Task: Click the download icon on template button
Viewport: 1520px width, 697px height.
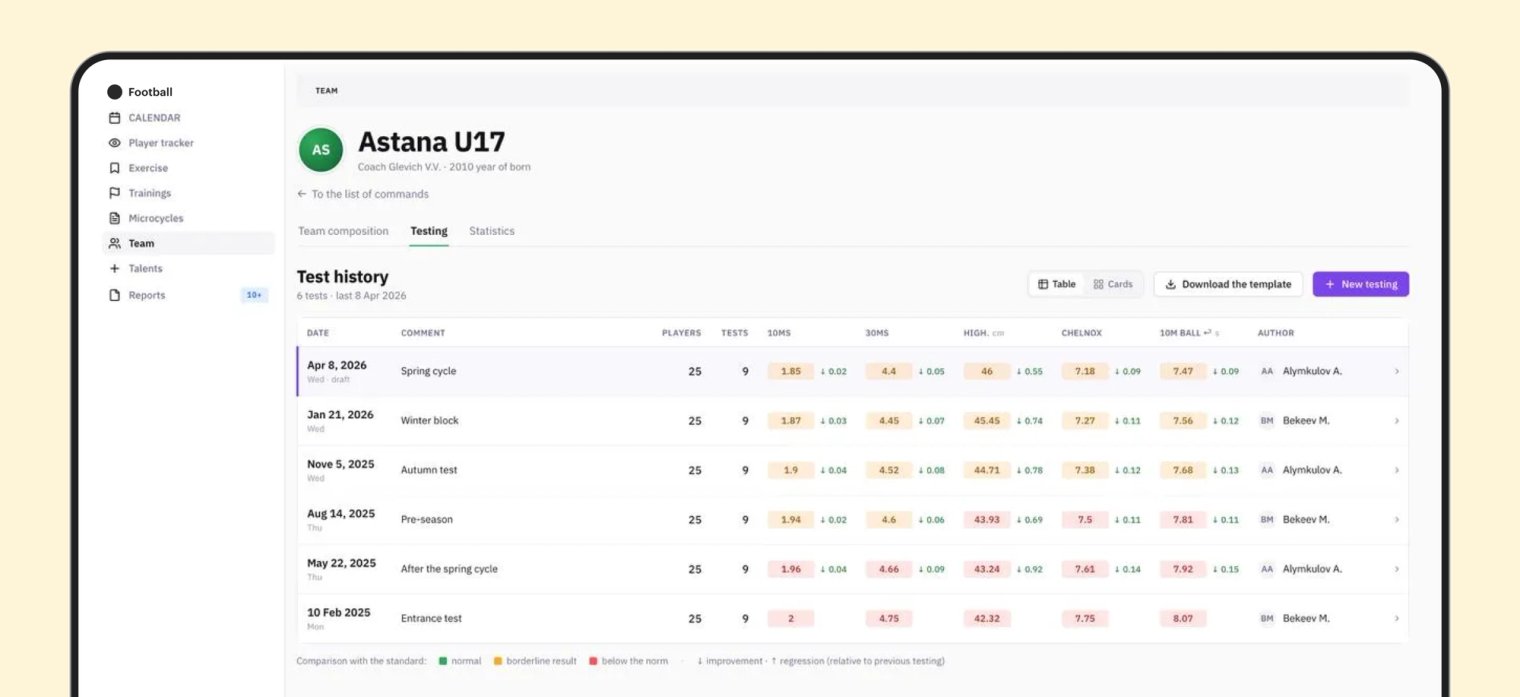Action: (1171, 284)
